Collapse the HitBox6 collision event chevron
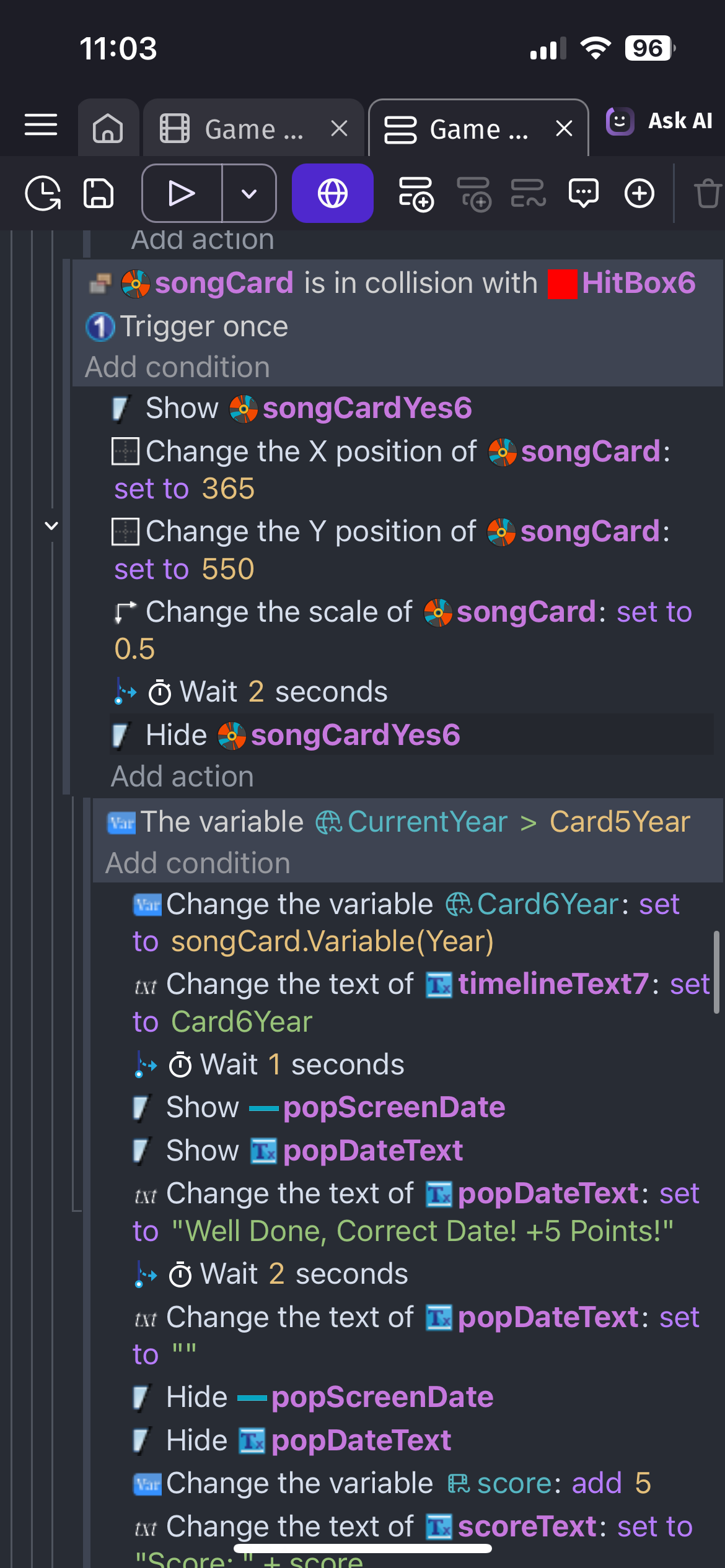The width and height of the screenshot is (725, 1568). pos(51,526)
